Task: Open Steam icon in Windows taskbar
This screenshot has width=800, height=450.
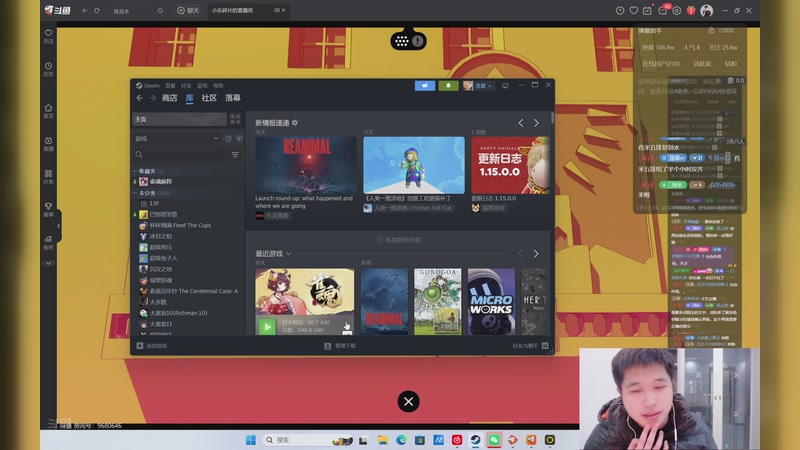Action: click(475, 440)
